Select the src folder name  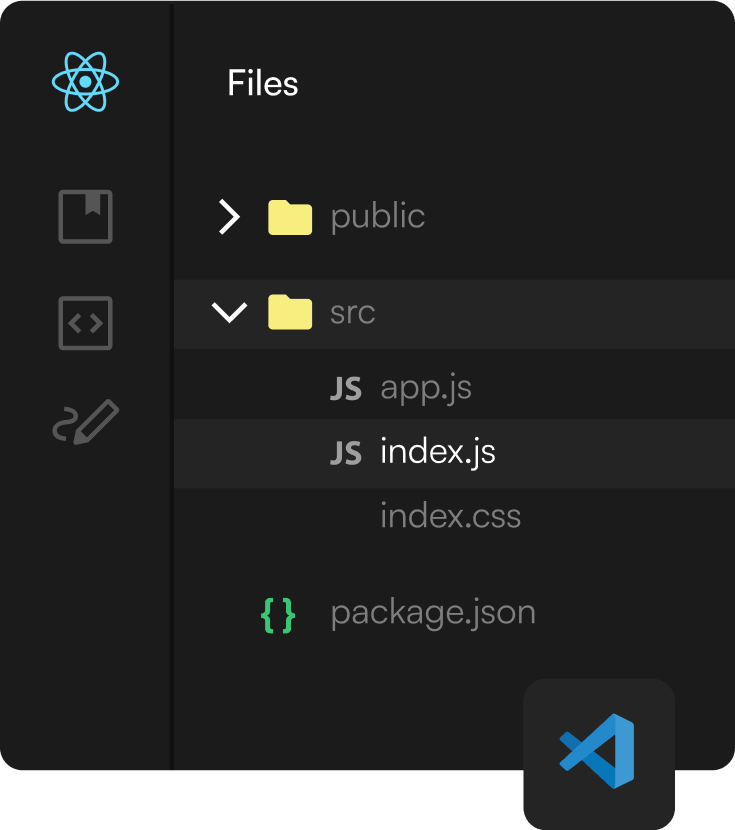click(x=352, y=313)
